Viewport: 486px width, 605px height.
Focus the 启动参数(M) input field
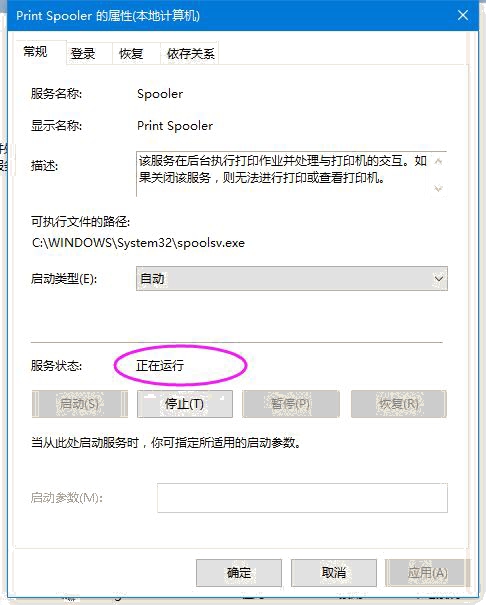click(302, 498)
